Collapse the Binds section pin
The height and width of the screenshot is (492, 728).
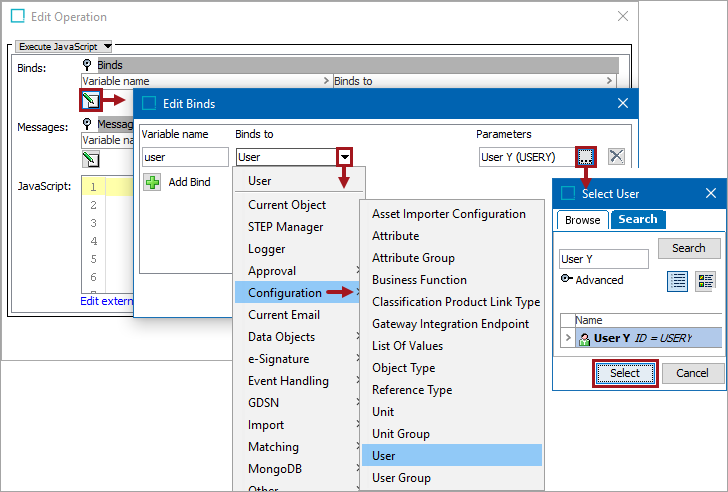pos(87,65)
